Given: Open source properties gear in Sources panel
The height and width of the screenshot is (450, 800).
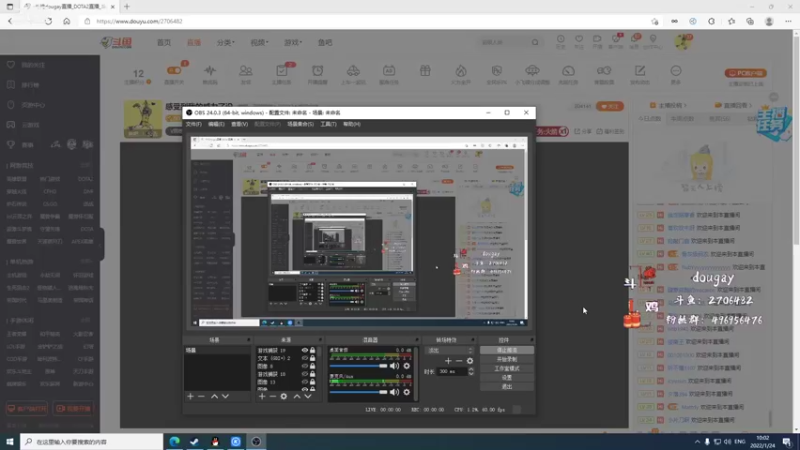Looking at the screenshot, I should pos(284,396).
